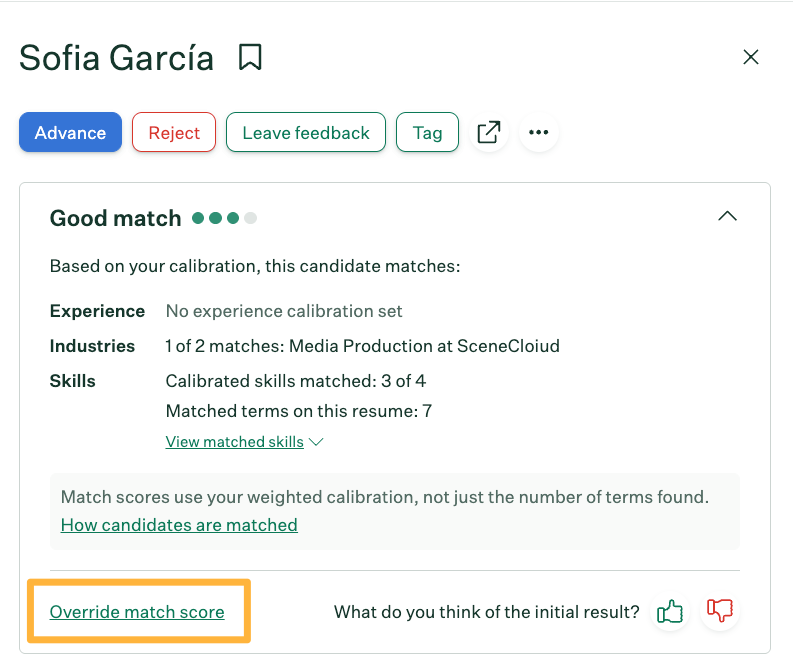Open How candidates are matched link
This screenshot has height=661, width=793.
179,524
